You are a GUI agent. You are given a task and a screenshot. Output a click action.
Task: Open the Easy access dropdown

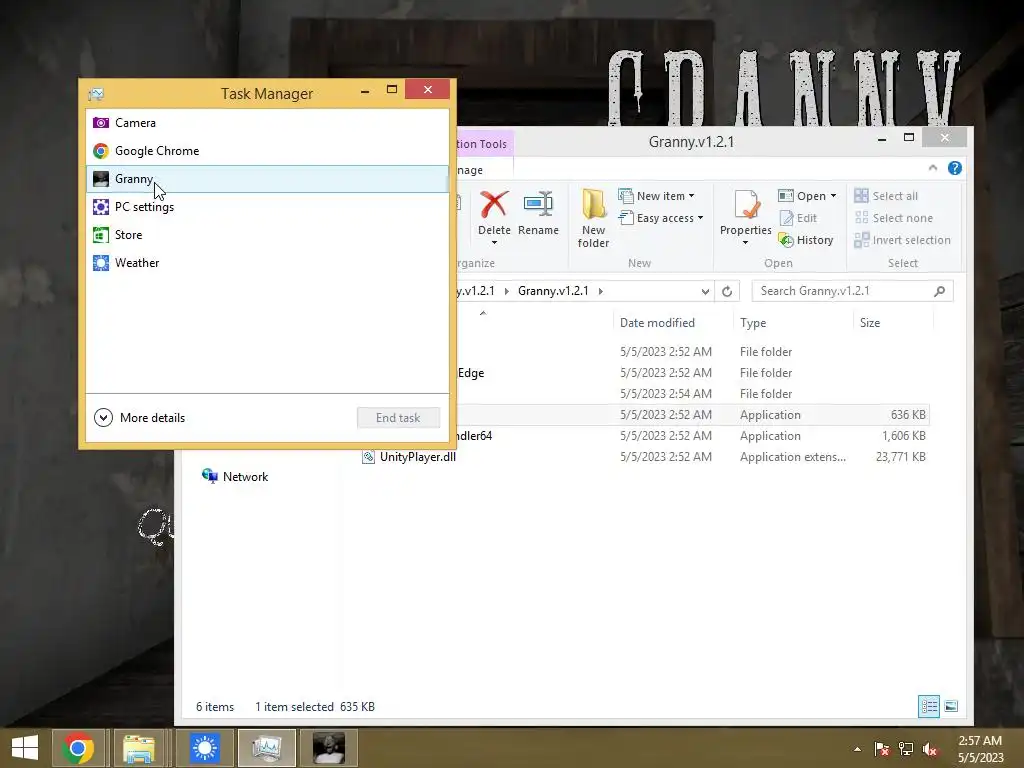[661, 218]
